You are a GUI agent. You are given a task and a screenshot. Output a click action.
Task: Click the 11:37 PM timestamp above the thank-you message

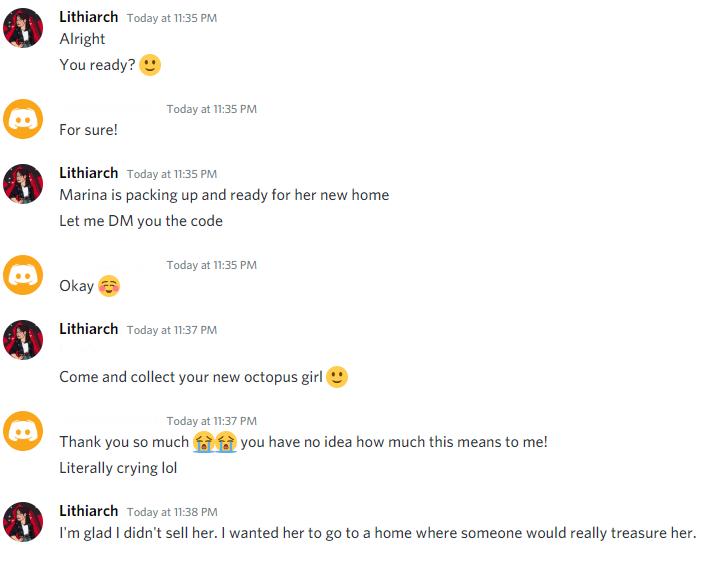point(211,421)
